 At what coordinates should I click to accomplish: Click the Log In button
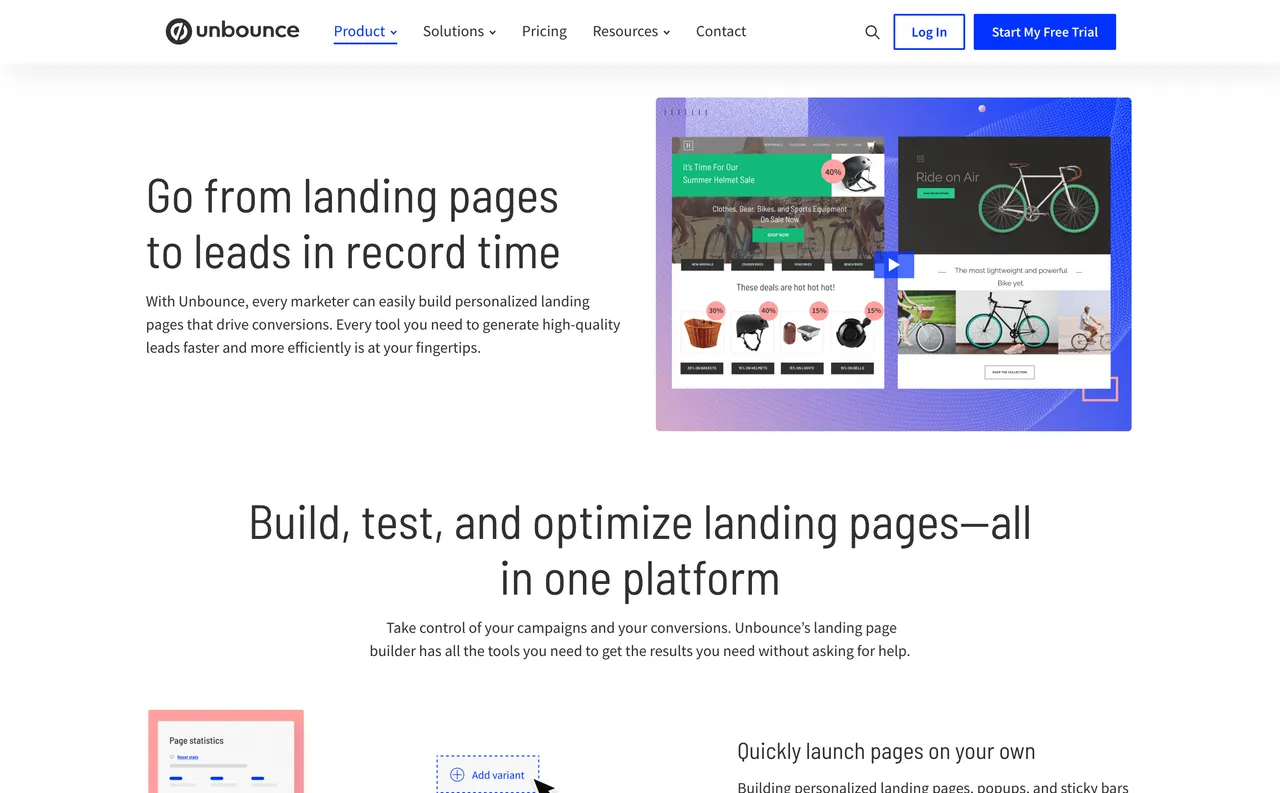click(928, 31)
